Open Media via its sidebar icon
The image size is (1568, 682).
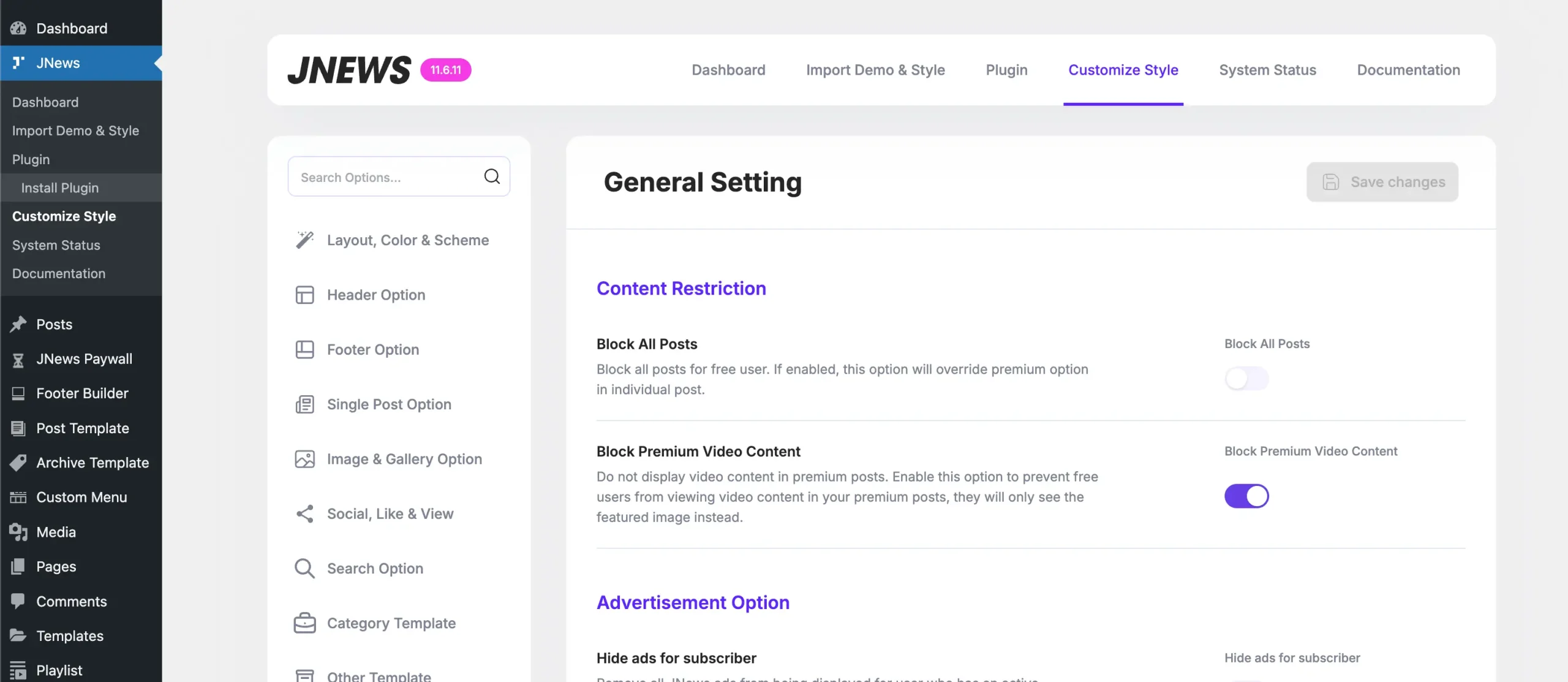[18, 532]
